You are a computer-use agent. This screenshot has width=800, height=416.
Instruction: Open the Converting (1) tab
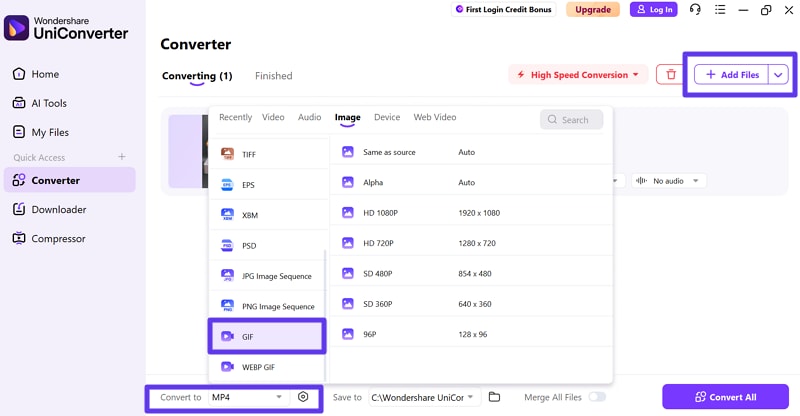point(197,76)
